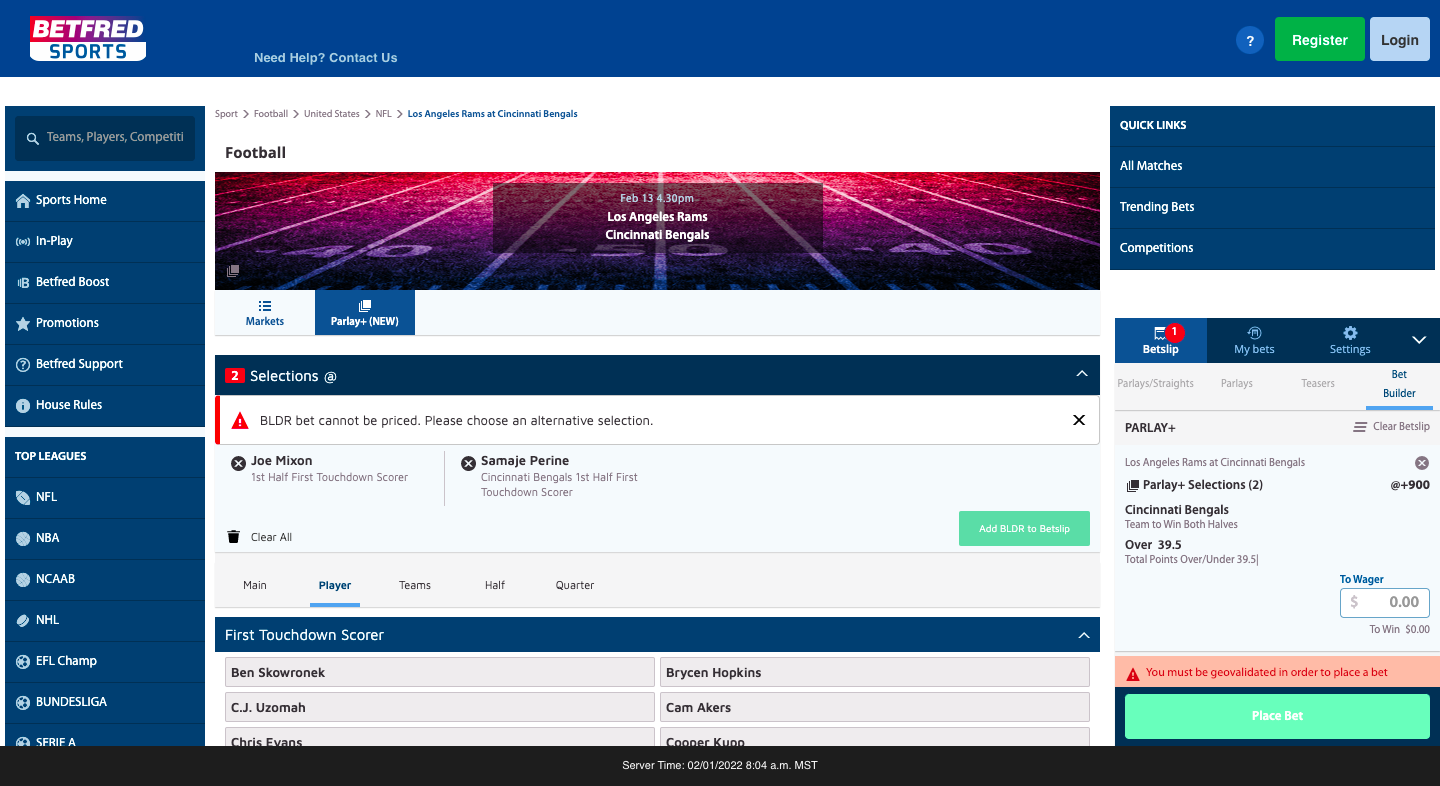The image size is (1440, 786).
Task: Click the Betfred Boost icon
Action: coord(24,282)
